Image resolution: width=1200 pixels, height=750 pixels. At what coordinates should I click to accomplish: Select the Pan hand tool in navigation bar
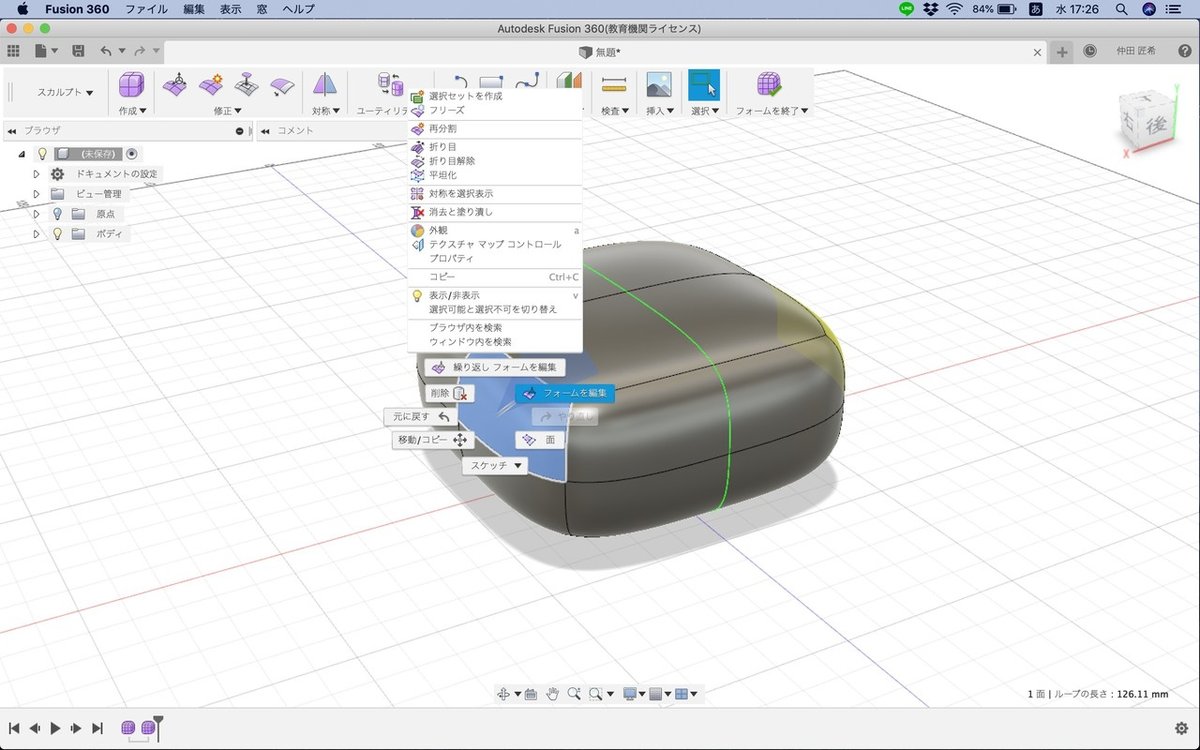click(552, 693)
